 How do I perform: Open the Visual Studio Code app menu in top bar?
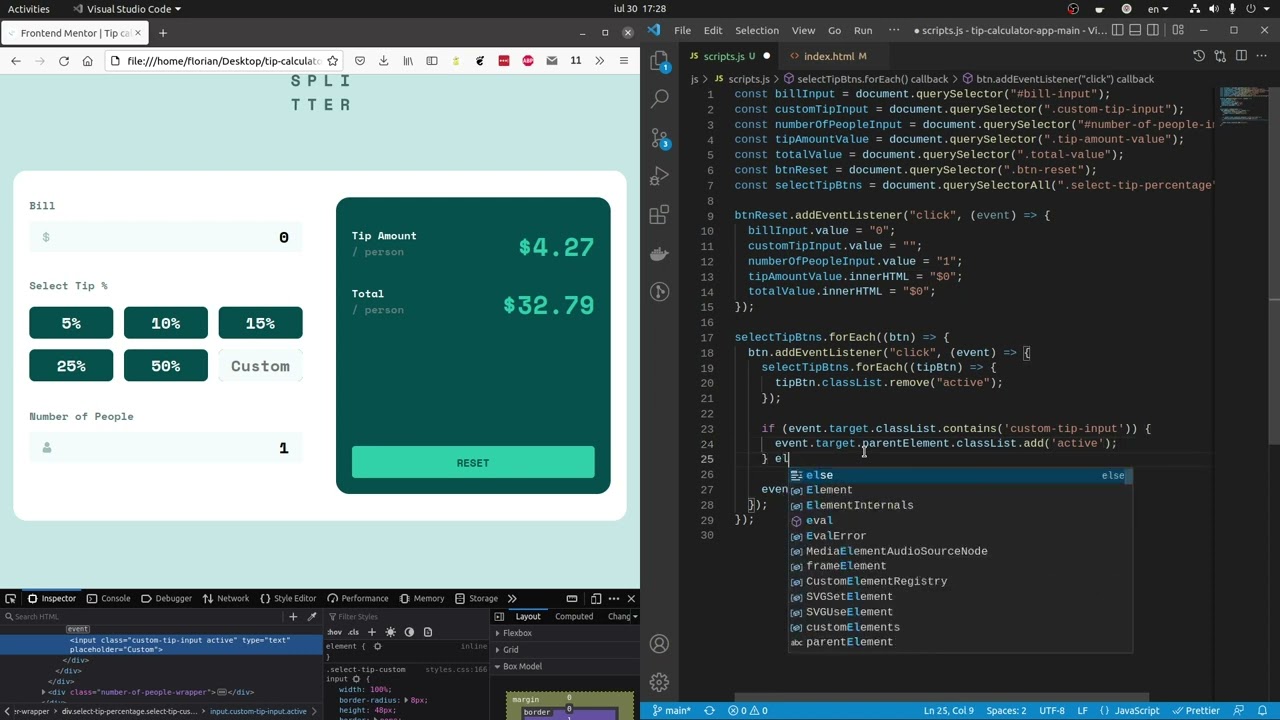128,9
